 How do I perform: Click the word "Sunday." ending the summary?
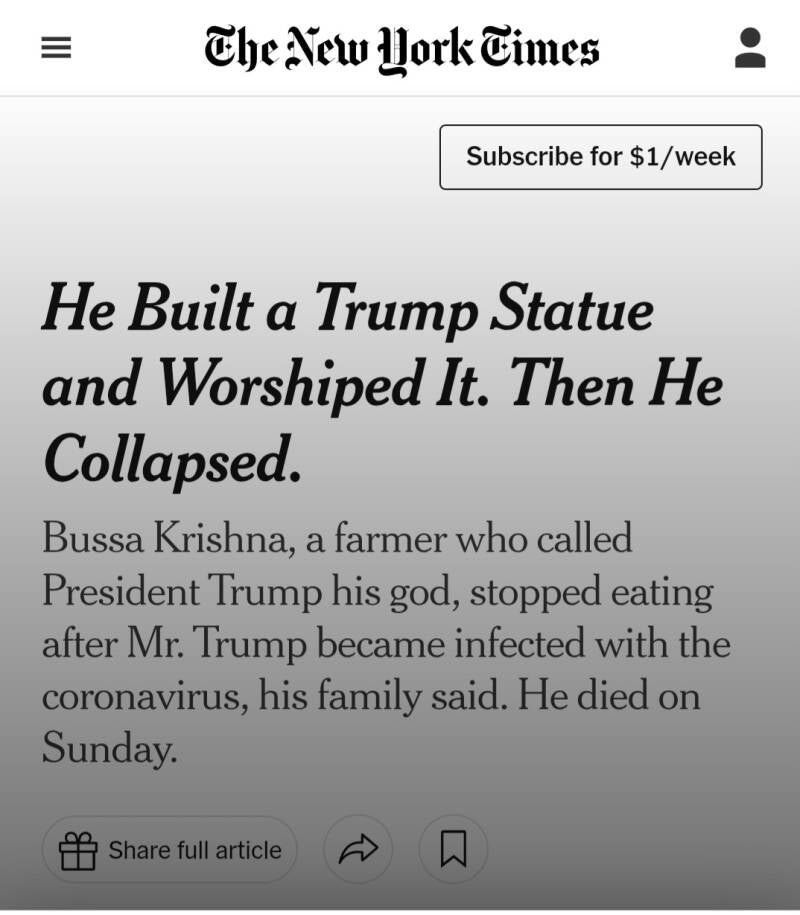(x=109, y=747)
